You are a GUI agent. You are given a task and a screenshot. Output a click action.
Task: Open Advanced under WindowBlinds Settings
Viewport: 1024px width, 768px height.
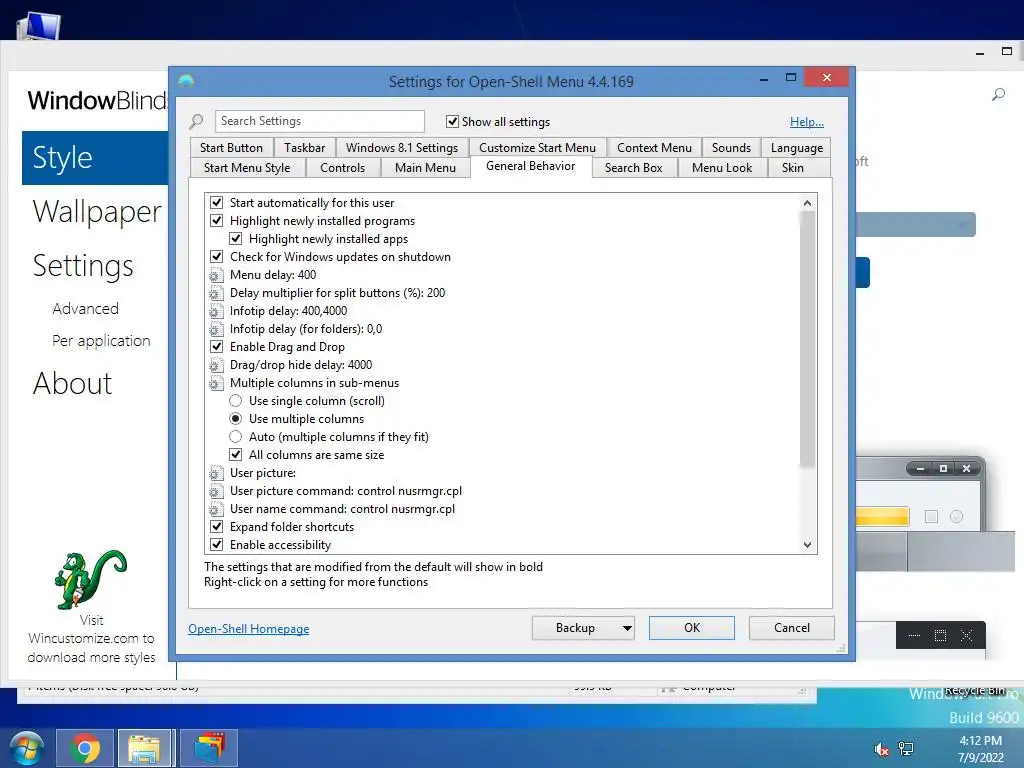[86, 308]
